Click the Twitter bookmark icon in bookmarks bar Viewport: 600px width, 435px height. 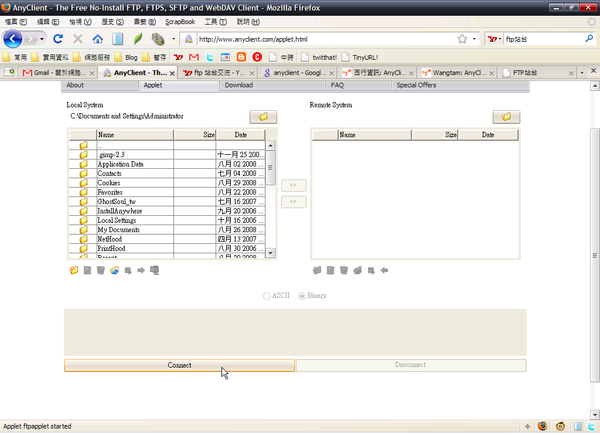coord(210,57)
